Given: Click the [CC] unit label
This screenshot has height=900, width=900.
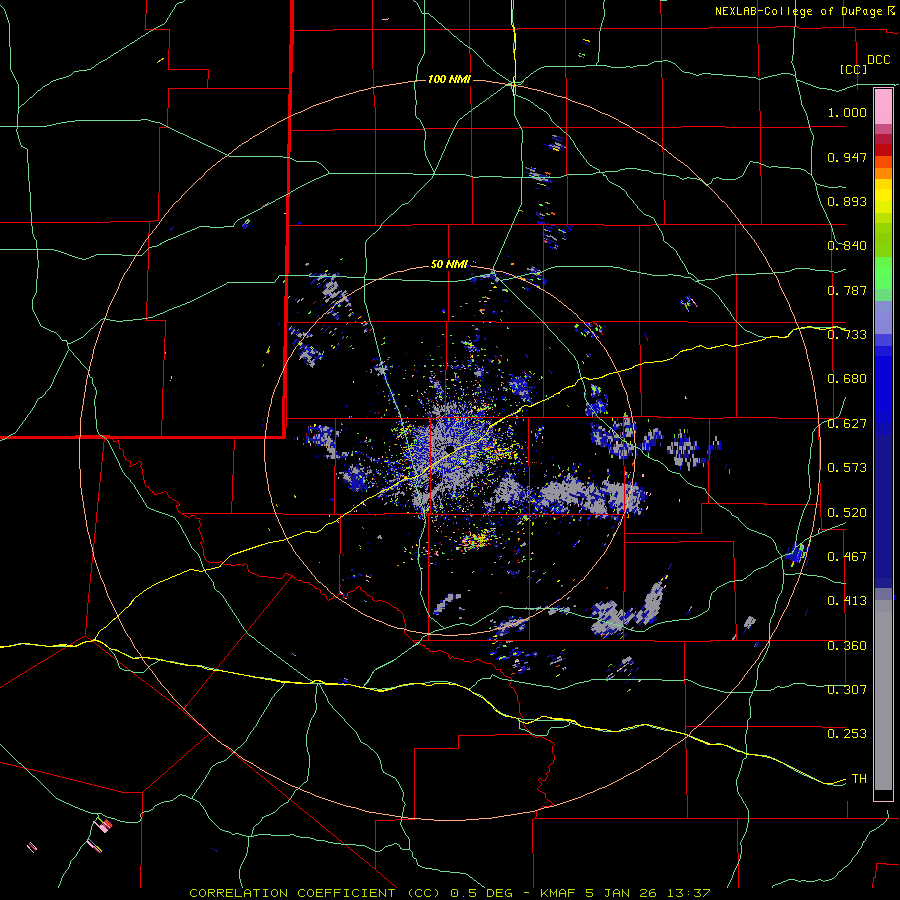Looking at the screenshot, I should pos(853,69).
